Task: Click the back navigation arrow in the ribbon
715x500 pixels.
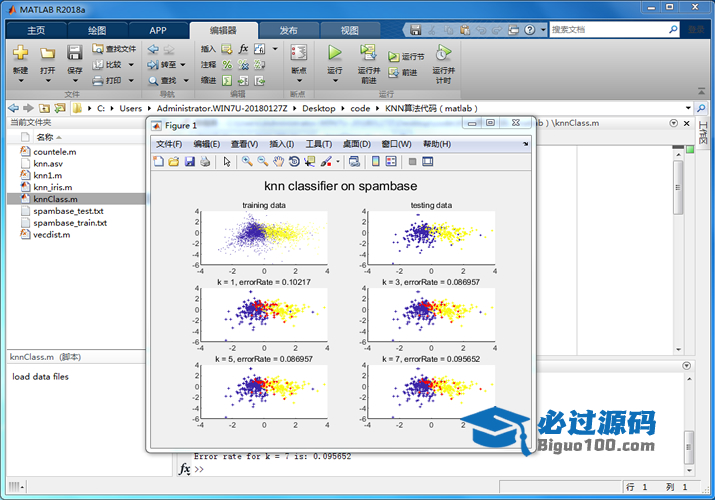Action: pyautogui.click(x=153, y=49)
